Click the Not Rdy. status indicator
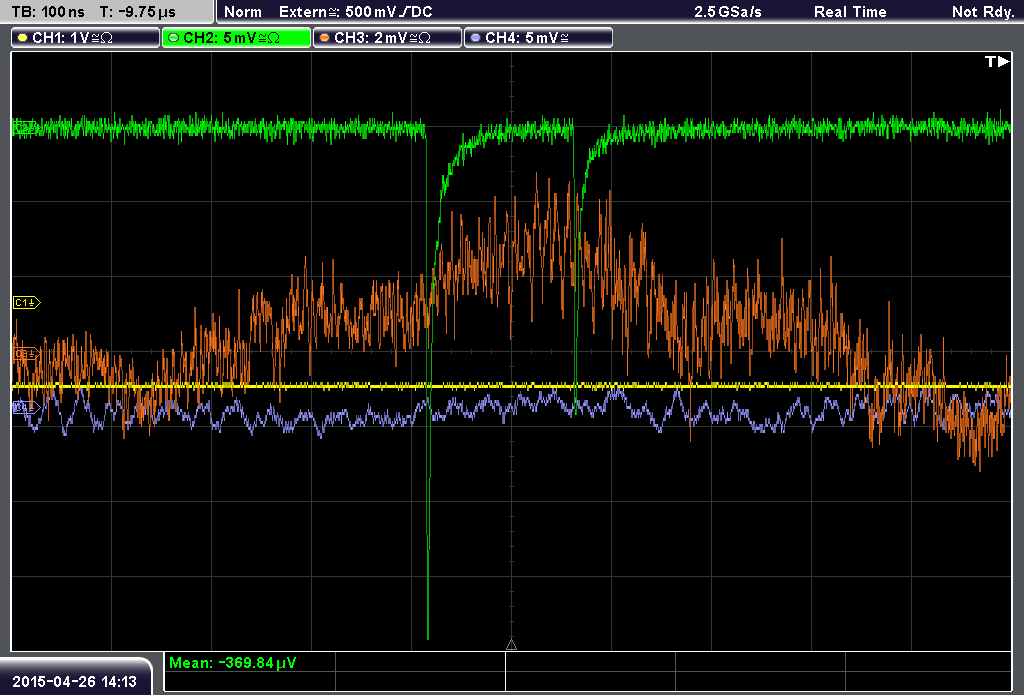This screenshot has width=1024, height=695. coord(983,12)
